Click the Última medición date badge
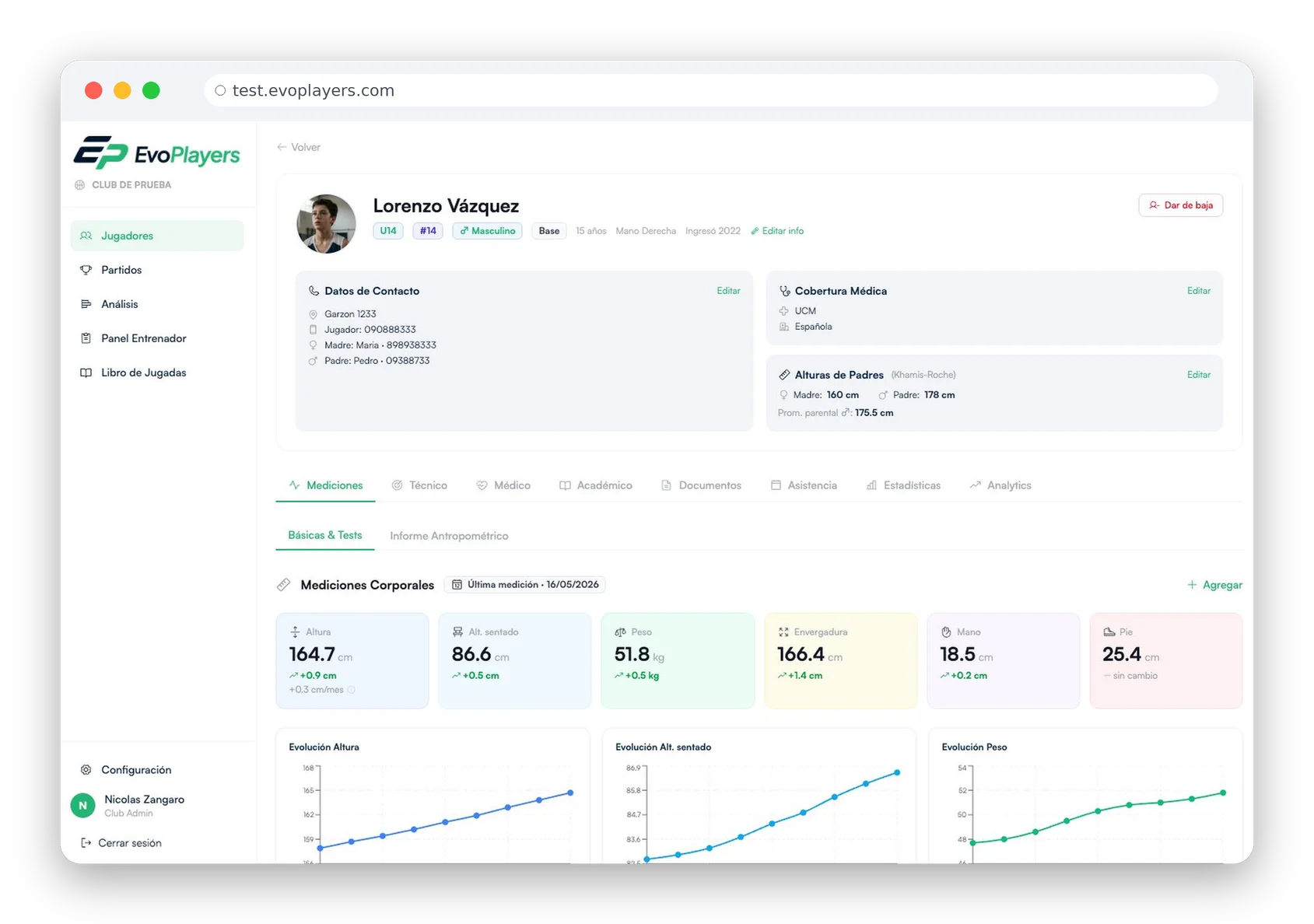 pos(525,585)
